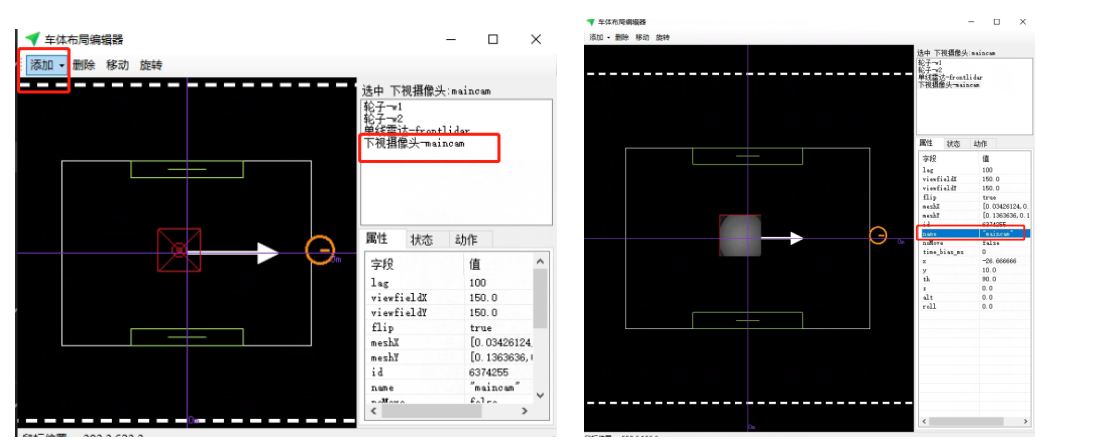Click green arrow app icon in left title bar
Screen dimensions: 1118x444
pos(32,39)
